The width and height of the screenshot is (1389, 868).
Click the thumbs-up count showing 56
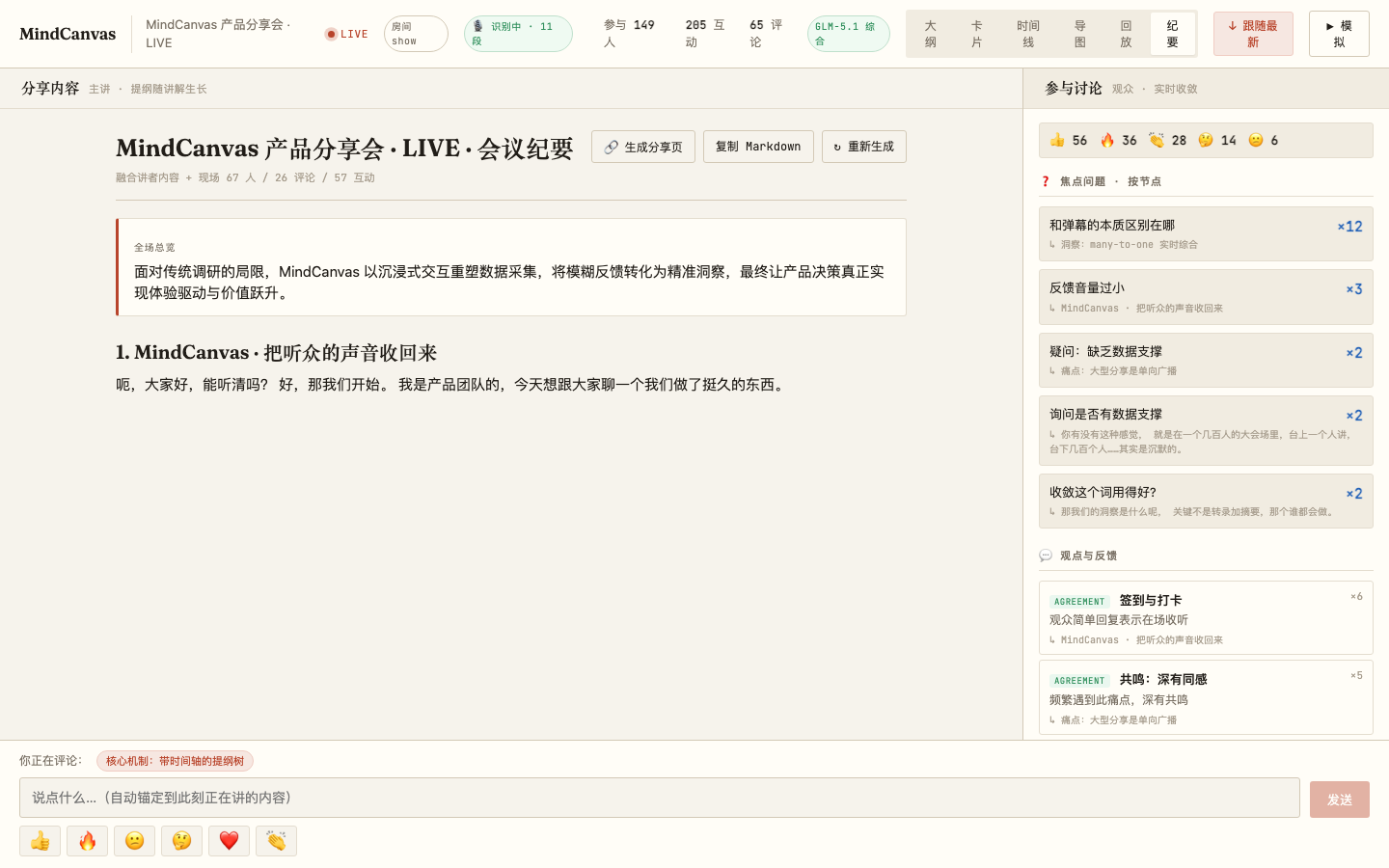tap(1069, 140)
